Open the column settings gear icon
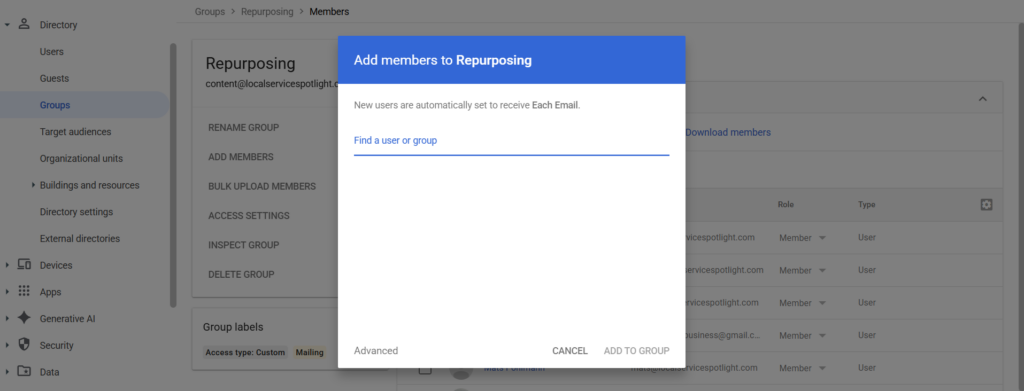Screen dimensions: 1024x391 coord(986,205)
